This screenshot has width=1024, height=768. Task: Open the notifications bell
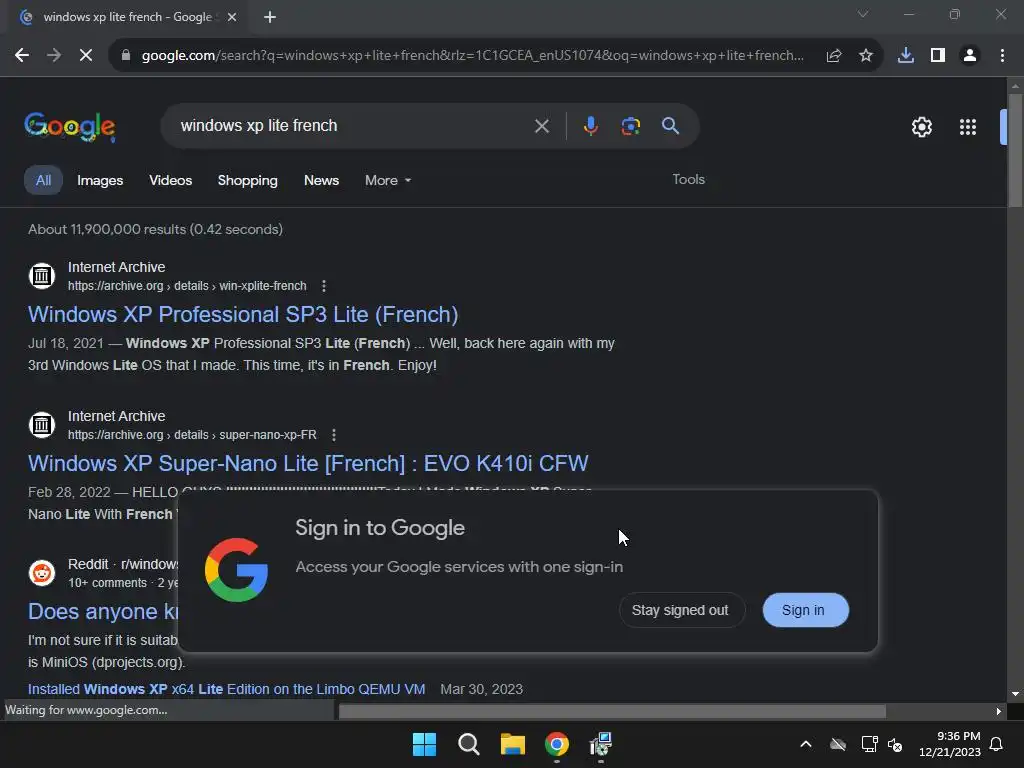click(x=996, y=744)
